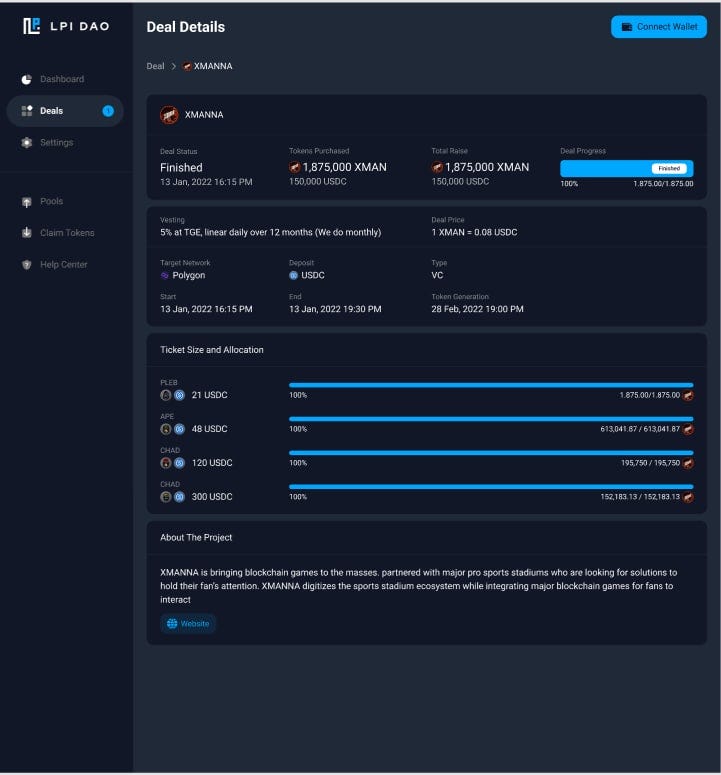The image size is (721, 775).
Task: Click the Connect Wallet button
Action: coord(659,27)
